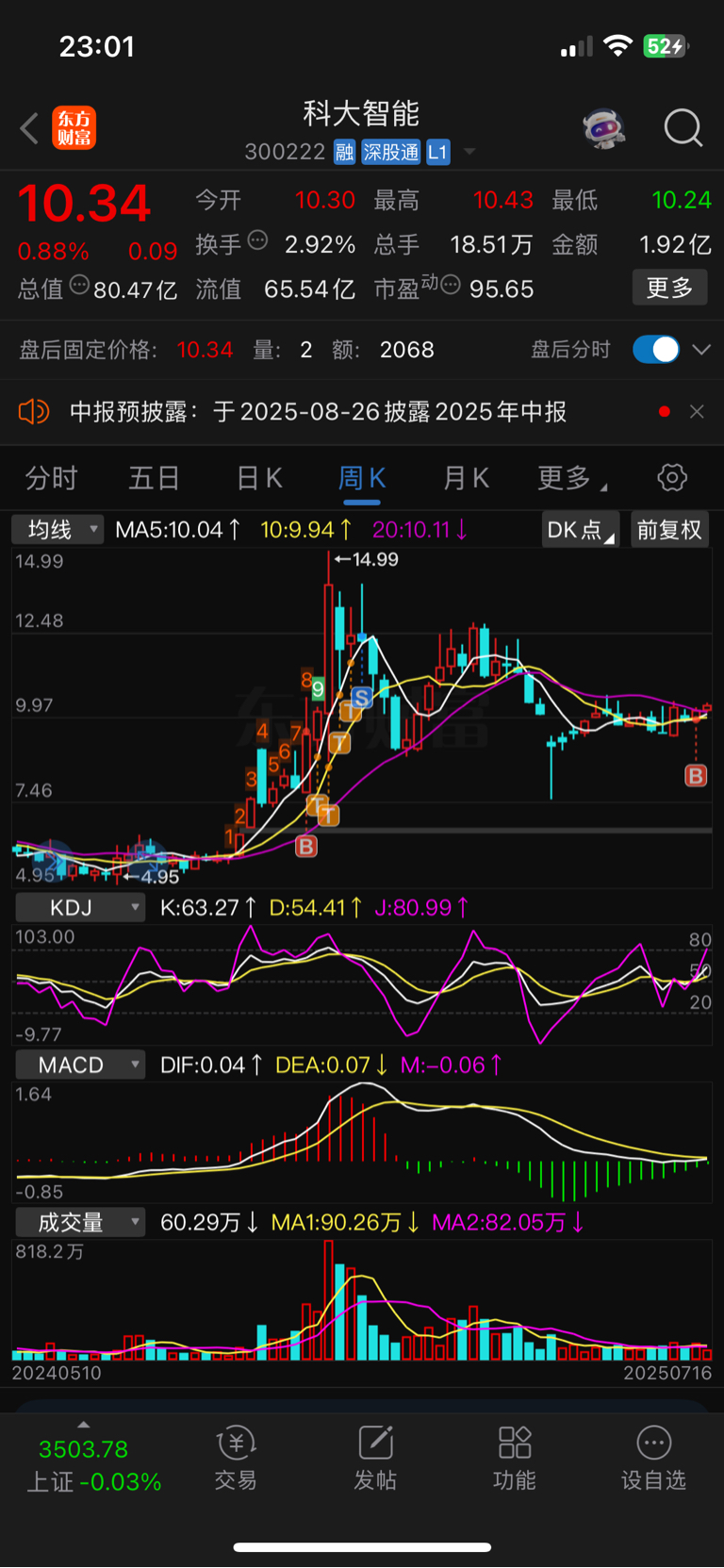Tap the home indicator bar

[x=362, y=1547]
